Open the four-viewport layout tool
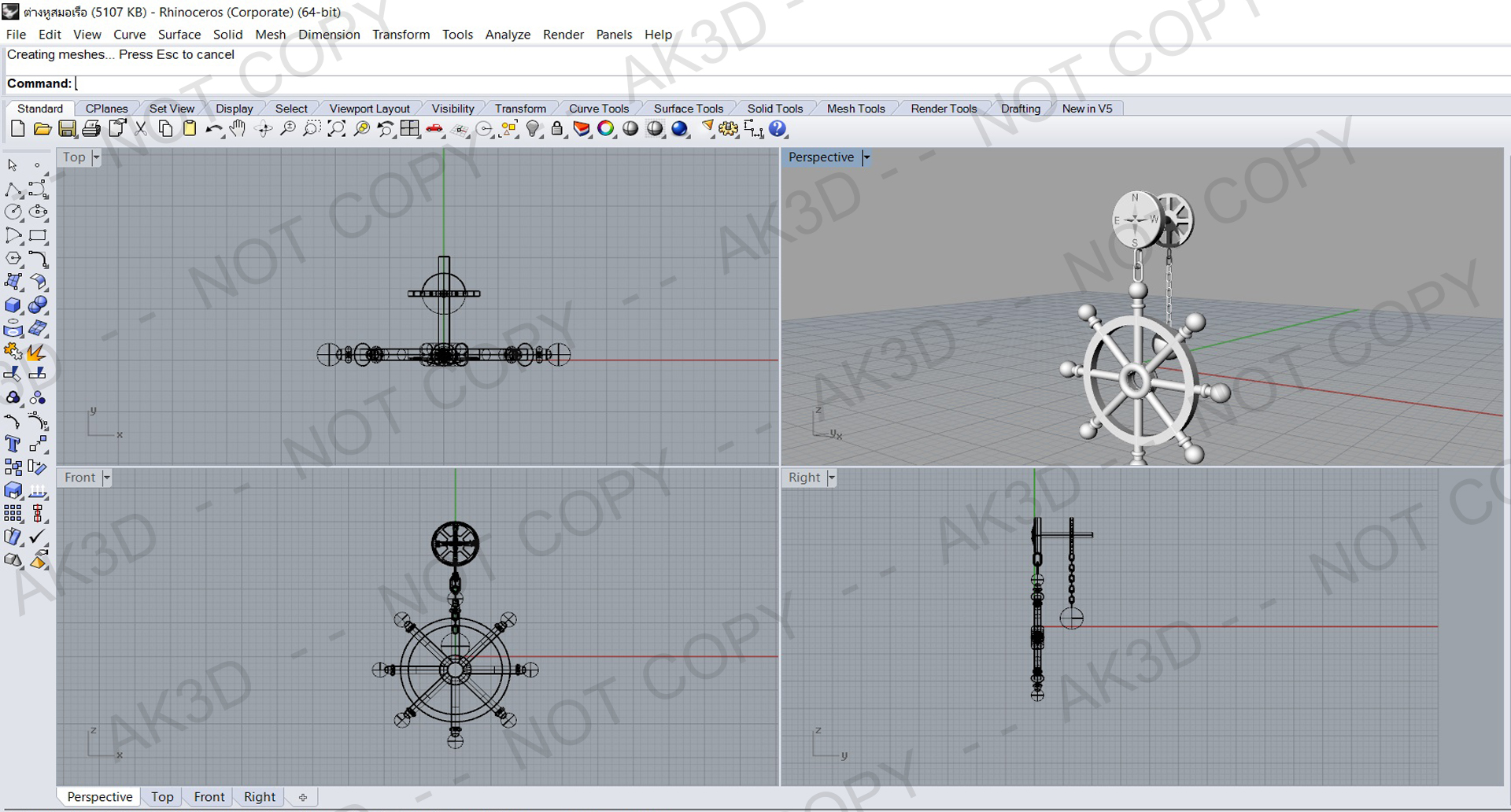Screen dimensions: 1511x812 [409, 129]
